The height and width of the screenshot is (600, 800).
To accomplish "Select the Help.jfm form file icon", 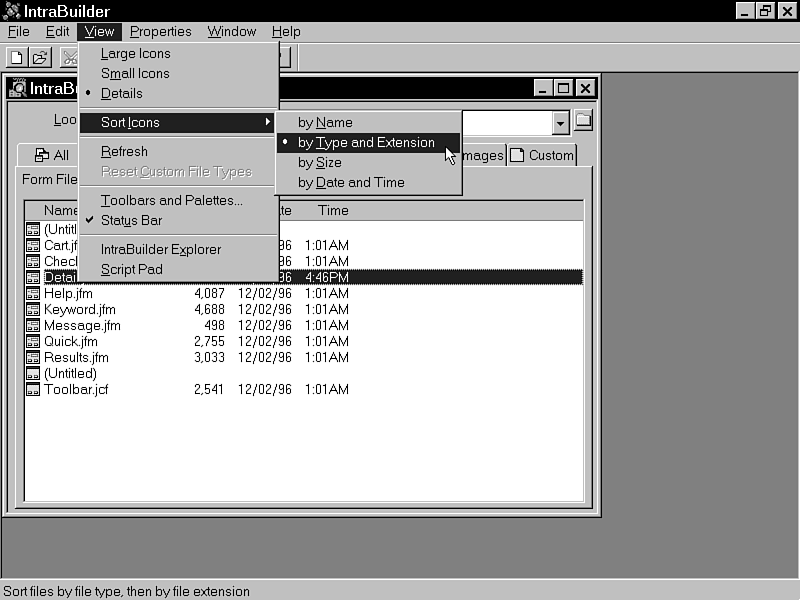I will [x=33, y=294].
